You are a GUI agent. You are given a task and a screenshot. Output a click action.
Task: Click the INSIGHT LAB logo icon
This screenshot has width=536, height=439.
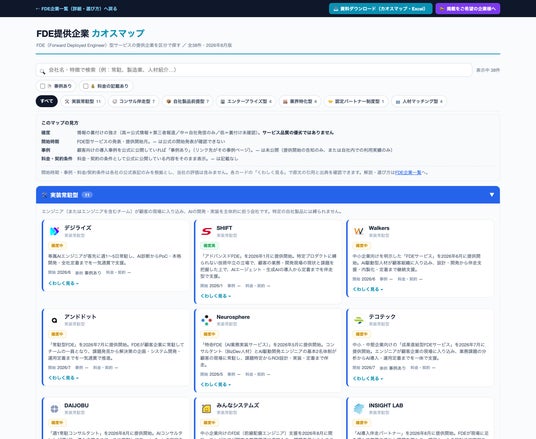tap(359, 409)
